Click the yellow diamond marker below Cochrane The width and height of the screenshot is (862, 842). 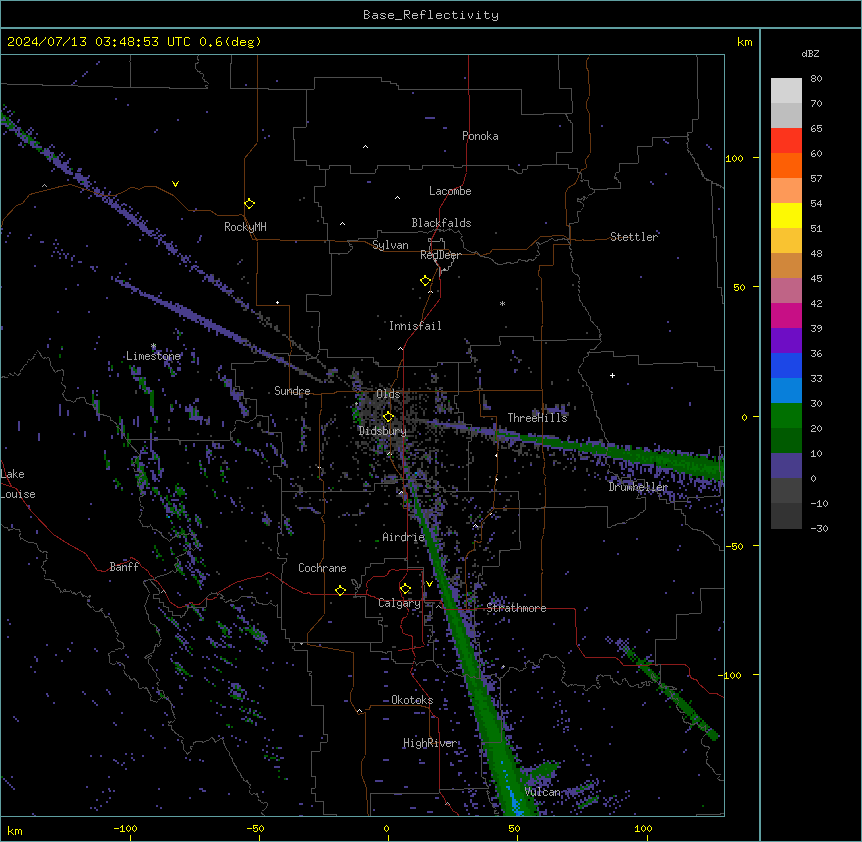pyautogui.click(x=340, y=590)
